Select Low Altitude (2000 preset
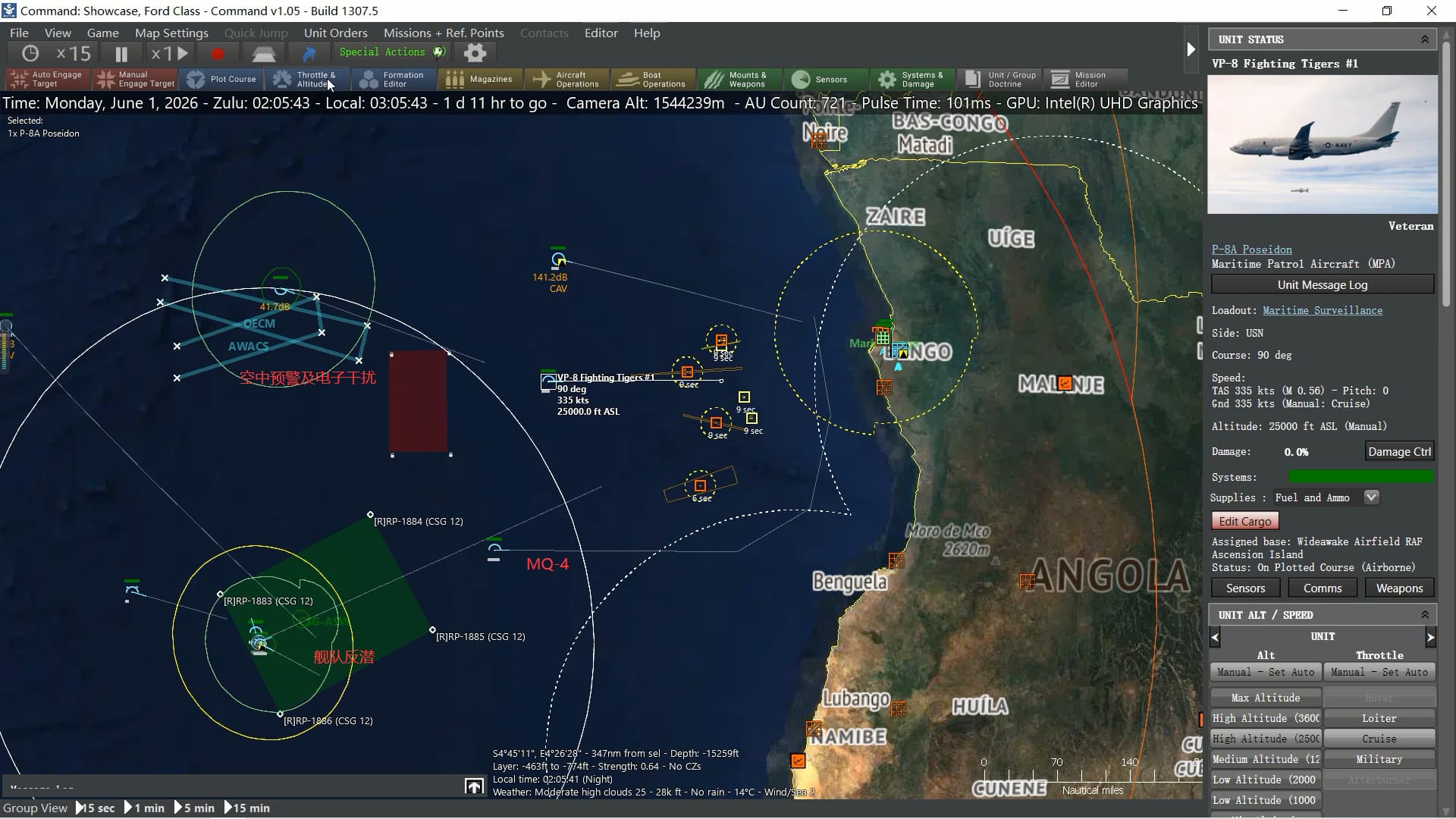The image size is (1456, 819). click(x=1266, y=780)
